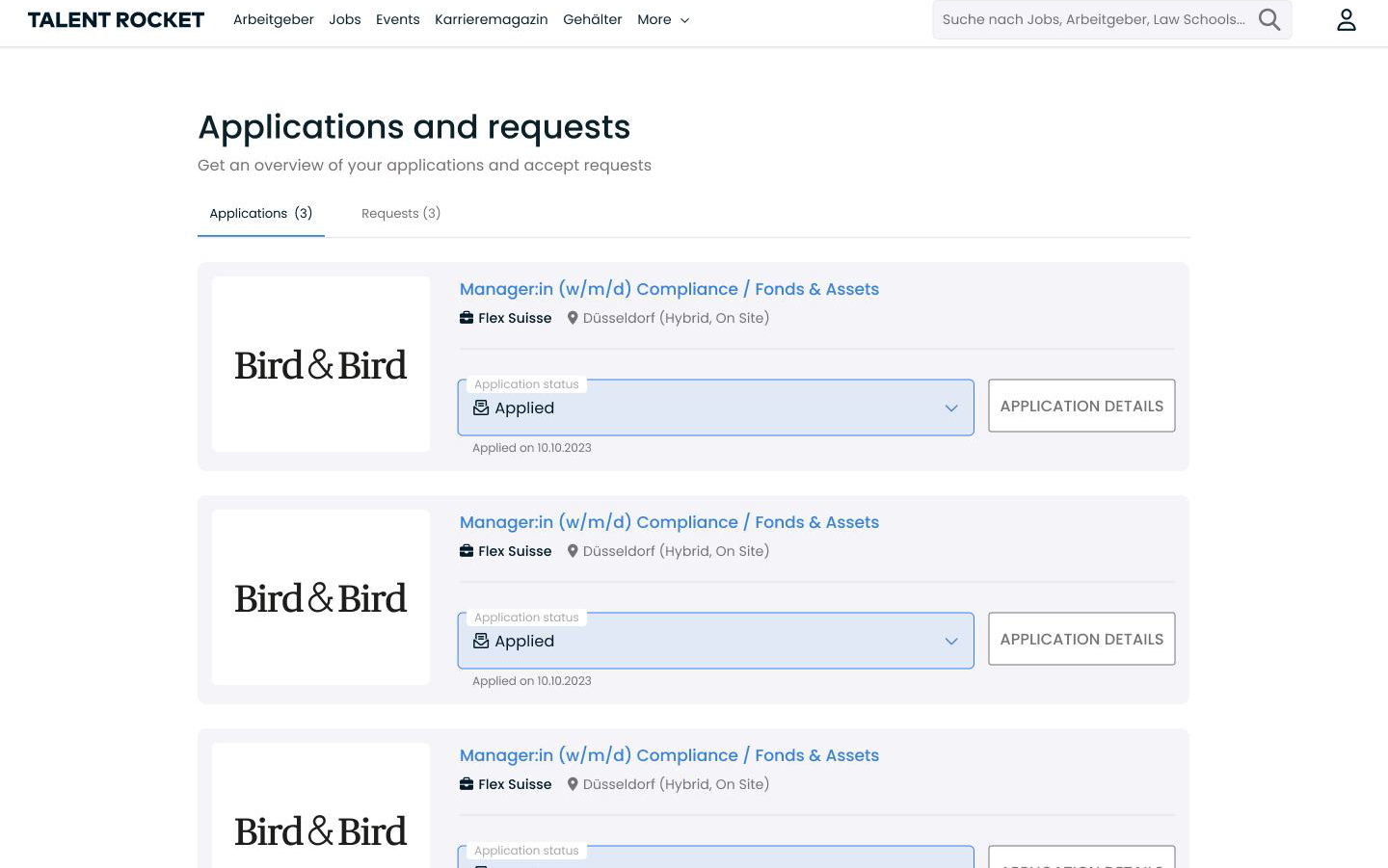Click the 'Get an overview of your applications' subtitle
Screen dimensions: 1388x868
pyautogui.click(x=424, y=165)
